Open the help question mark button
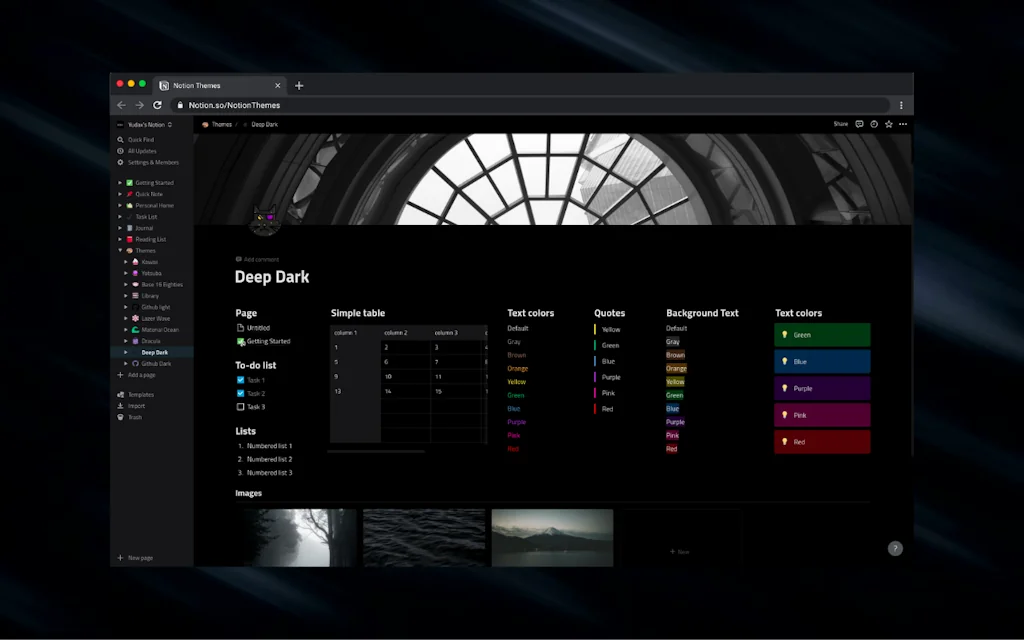The height and width of the screenshot is (640, 1024). [x=895, y=548]
